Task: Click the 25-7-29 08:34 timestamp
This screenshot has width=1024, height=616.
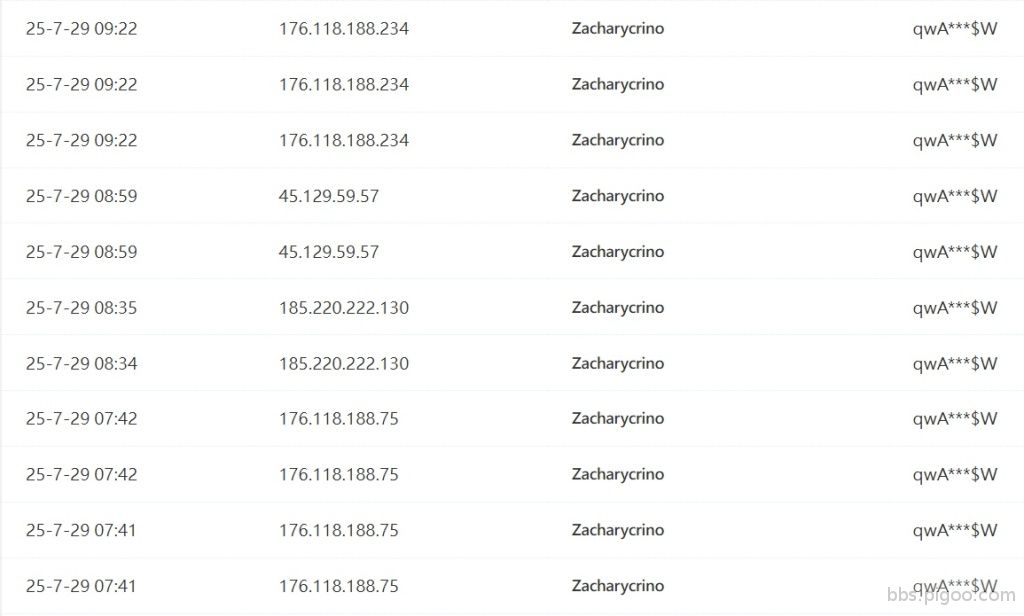Action: coord(82,364)
